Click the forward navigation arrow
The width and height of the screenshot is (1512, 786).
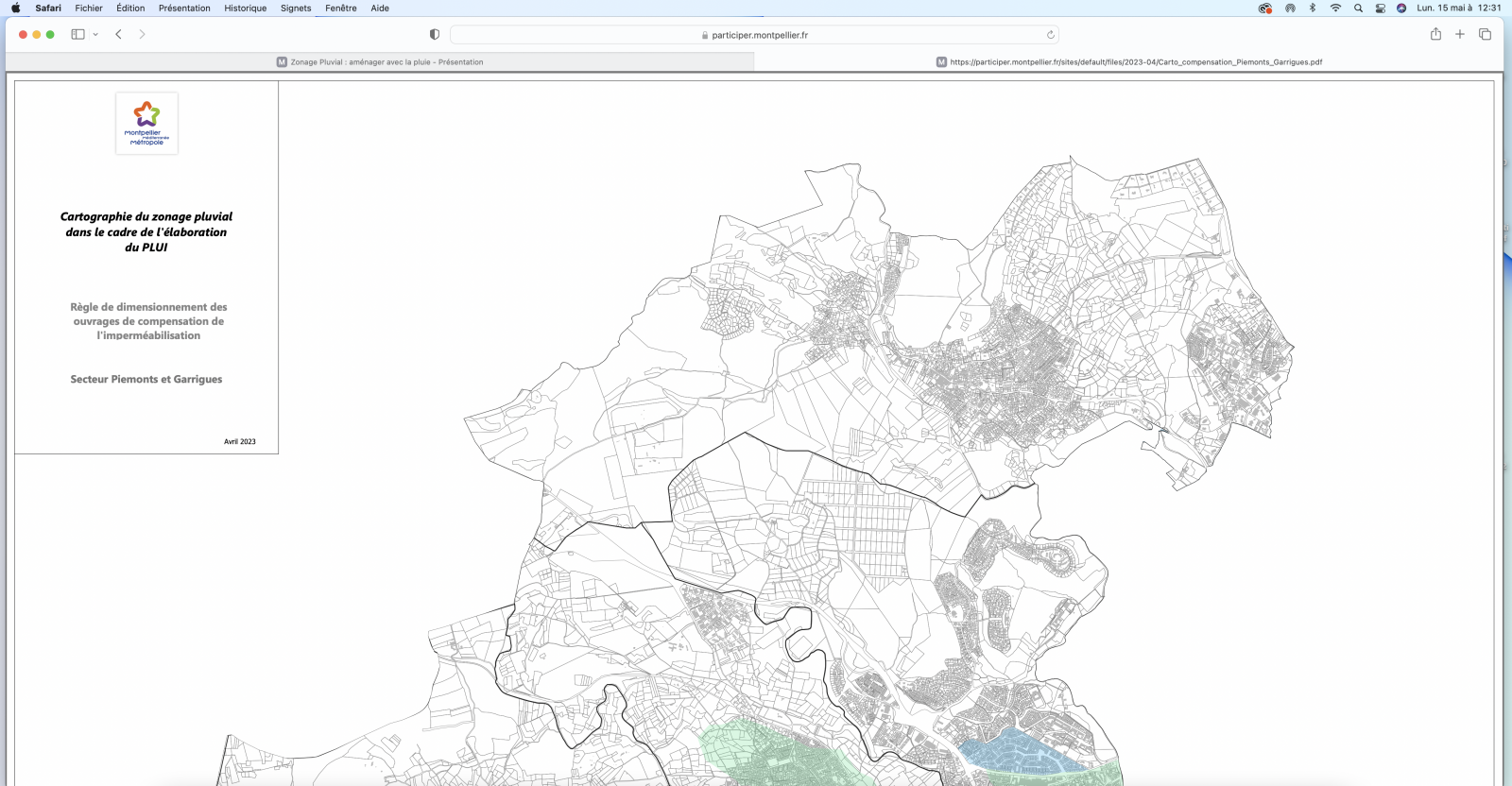pyautogui.click(x=142, y=34)
